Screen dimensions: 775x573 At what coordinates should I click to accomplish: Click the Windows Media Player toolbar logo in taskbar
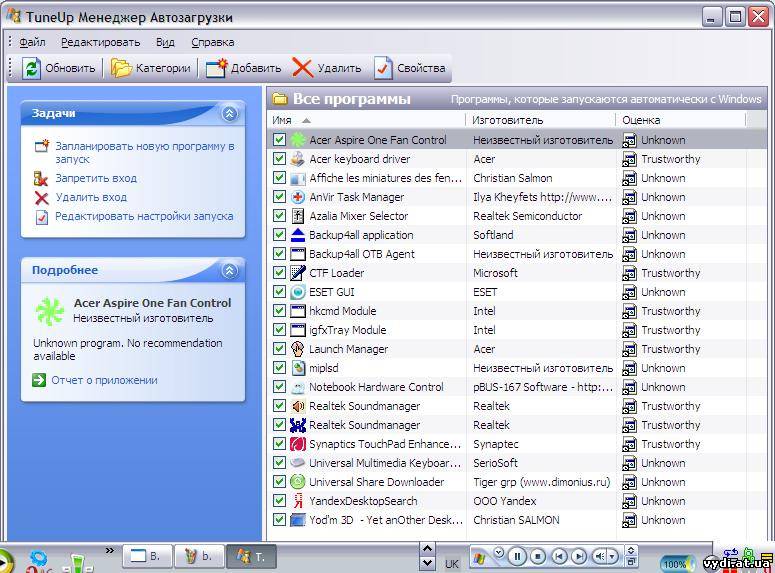tap(479, 558)
